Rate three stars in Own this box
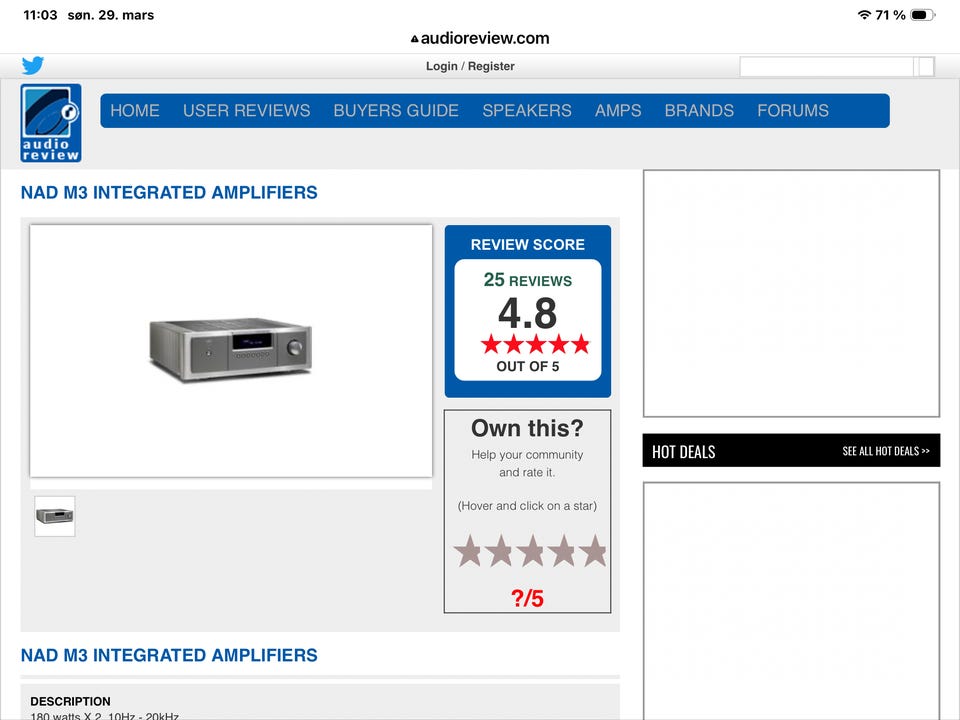960x720 pixels. (x=531, y=550)
